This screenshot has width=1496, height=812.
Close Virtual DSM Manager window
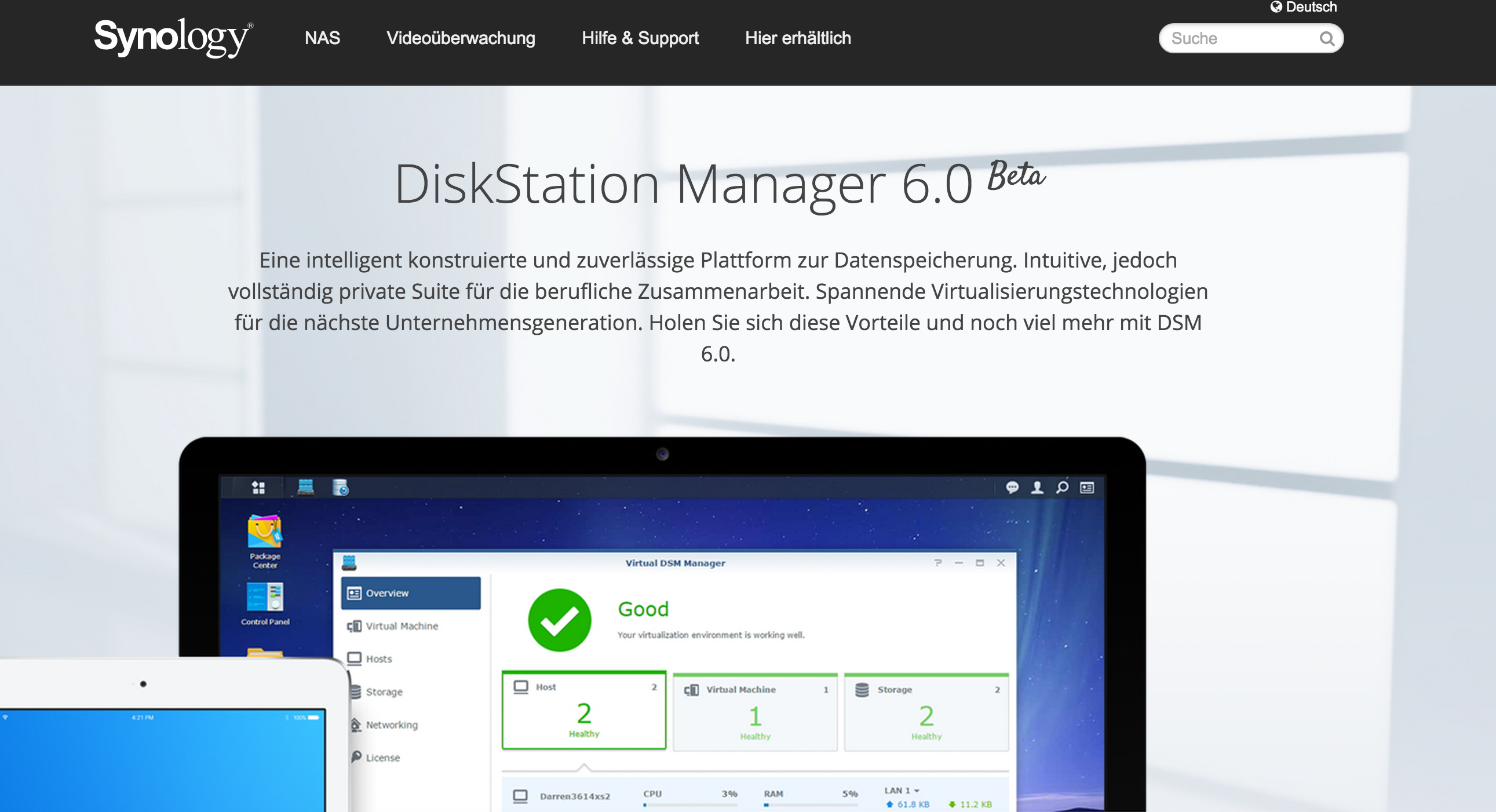pos(1001,562)
